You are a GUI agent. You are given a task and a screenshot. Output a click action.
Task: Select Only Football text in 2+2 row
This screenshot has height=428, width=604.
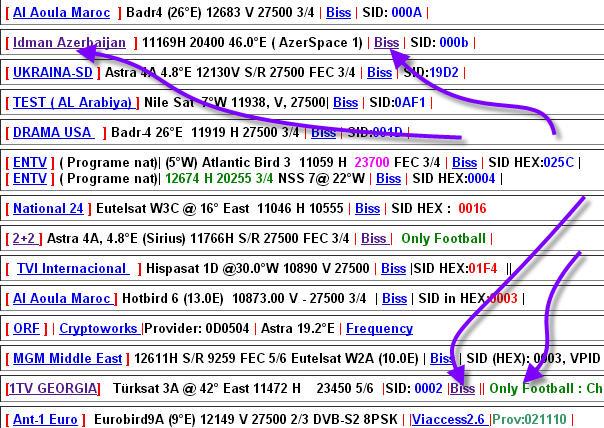tap(443, 238)
